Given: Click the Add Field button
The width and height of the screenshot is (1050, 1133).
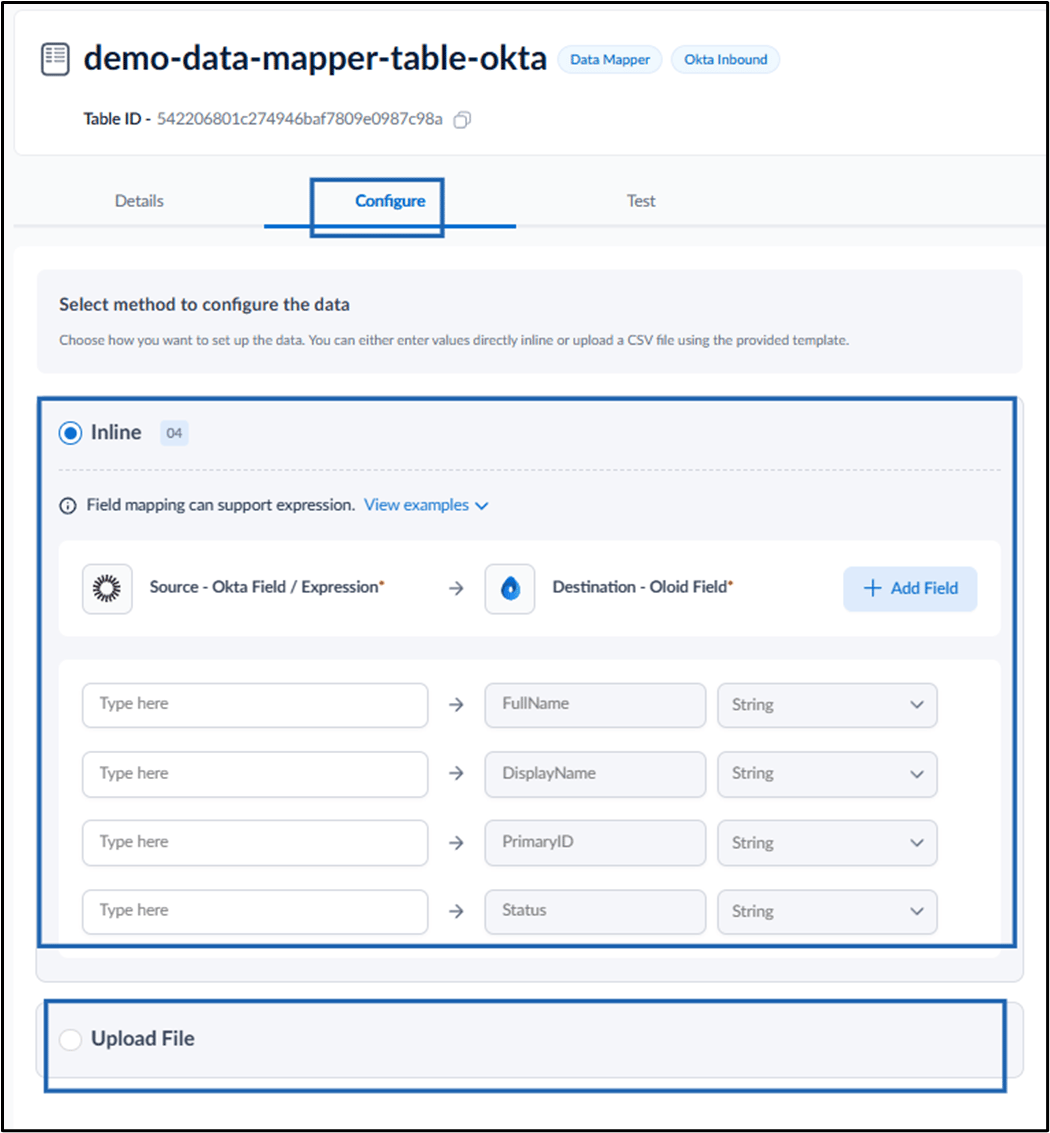Looking at the screenshot, I should pyautogui.click(x=910, y=588).
